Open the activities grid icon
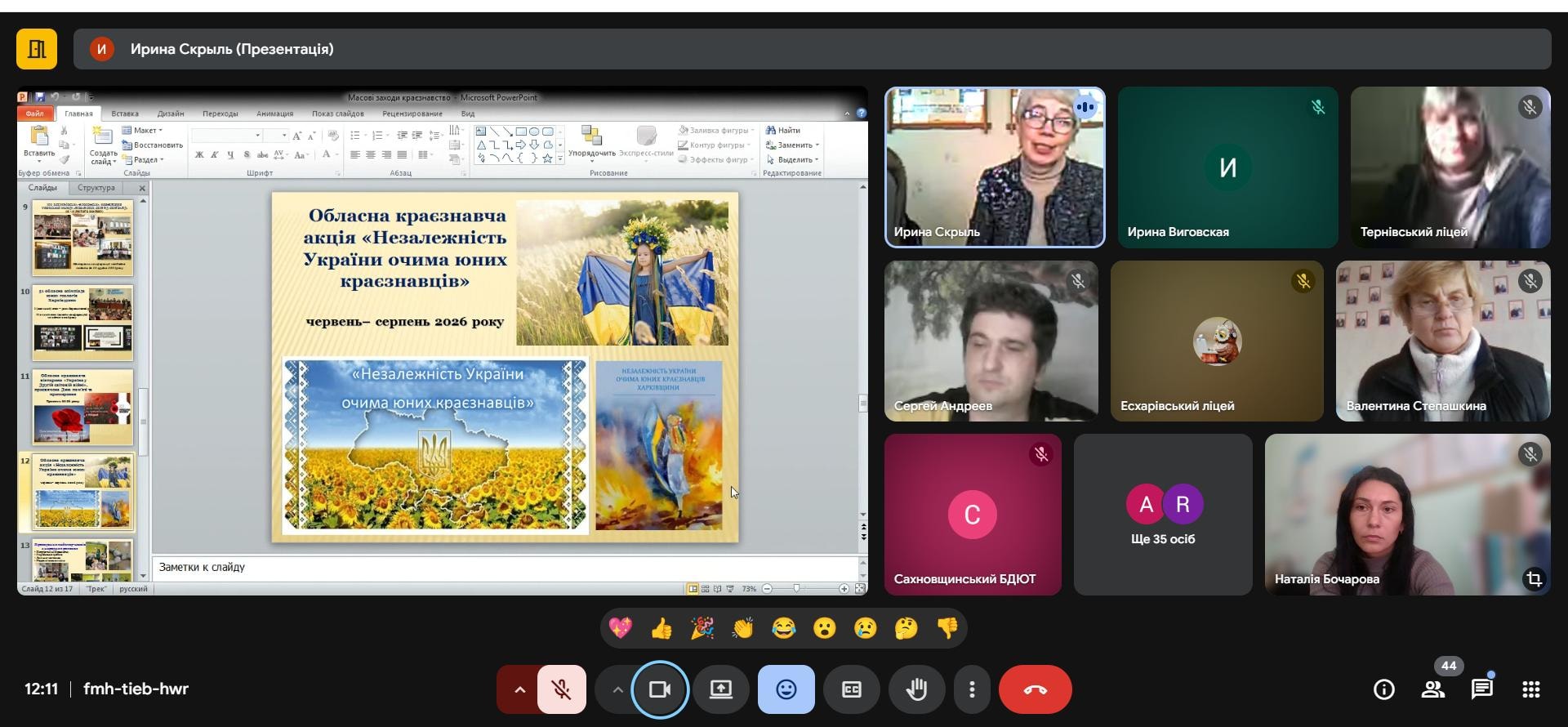The height and width of the screenshot is (727, 1568). point(1530,689)
